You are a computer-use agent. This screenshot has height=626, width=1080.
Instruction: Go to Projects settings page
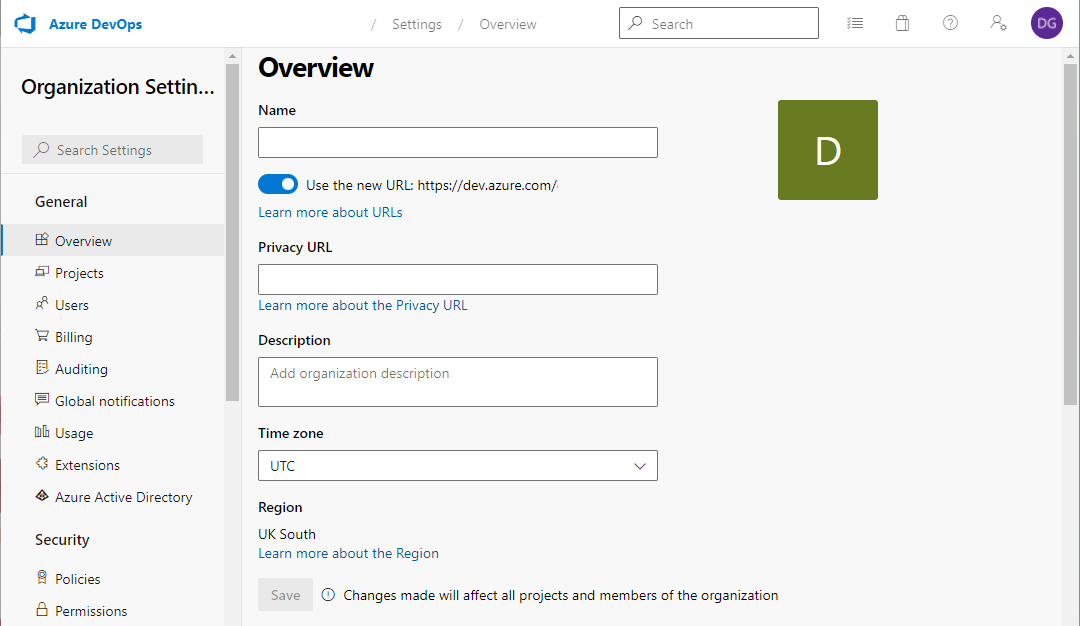click(x=113, y=273)
